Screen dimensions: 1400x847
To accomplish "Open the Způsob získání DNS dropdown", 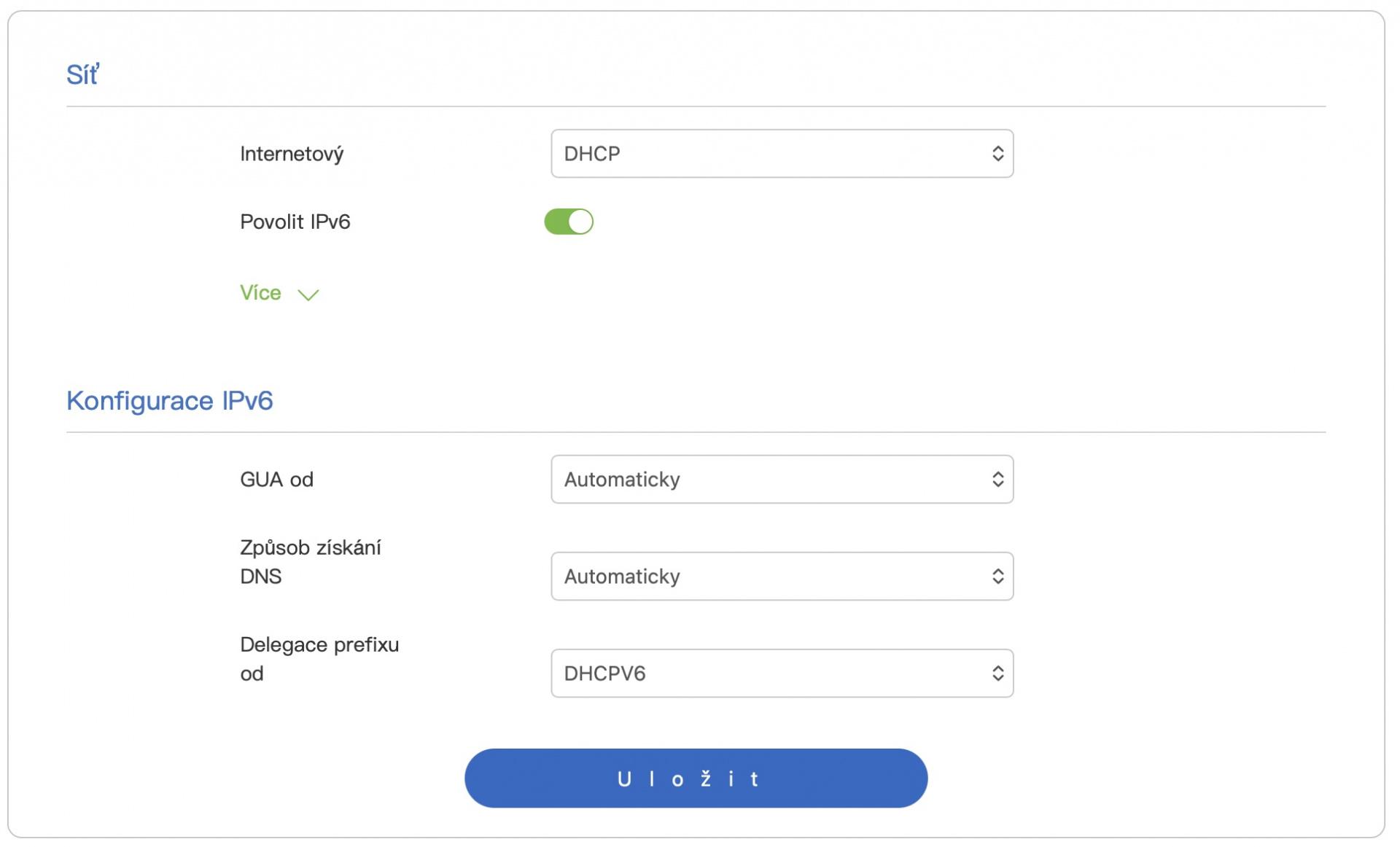I will pyautogui.click(x=766, y=577).
